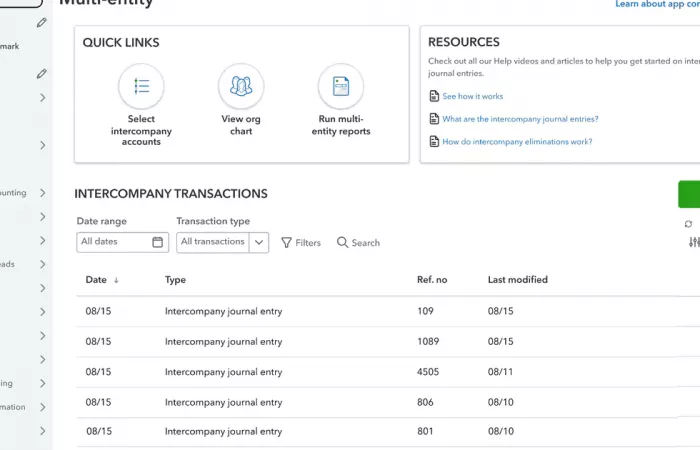This screenshot has width=700, height=450.
Task: Click document icon beside eliminations link
Action: pyautogui.click(x=434, y=142)
